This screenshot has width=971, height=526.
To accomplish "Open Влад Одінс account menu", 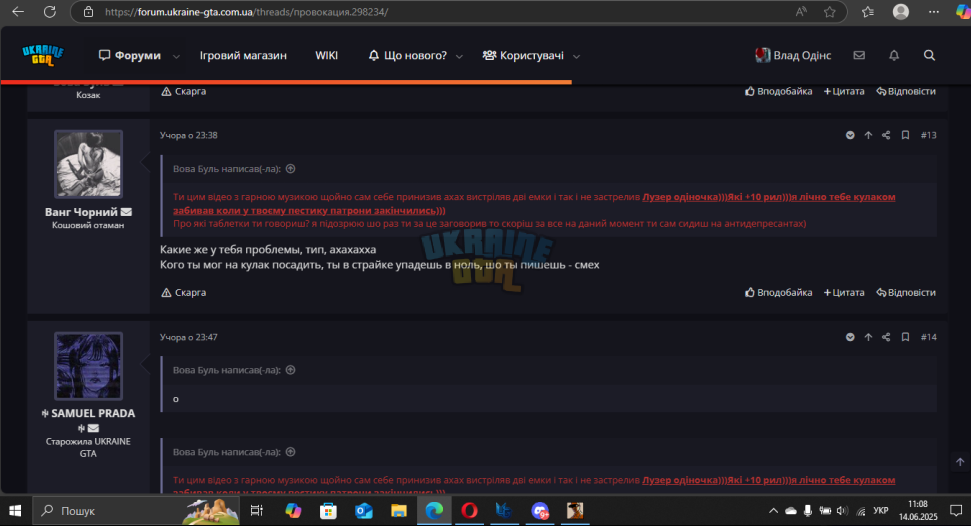I will [x=793, y=55].
